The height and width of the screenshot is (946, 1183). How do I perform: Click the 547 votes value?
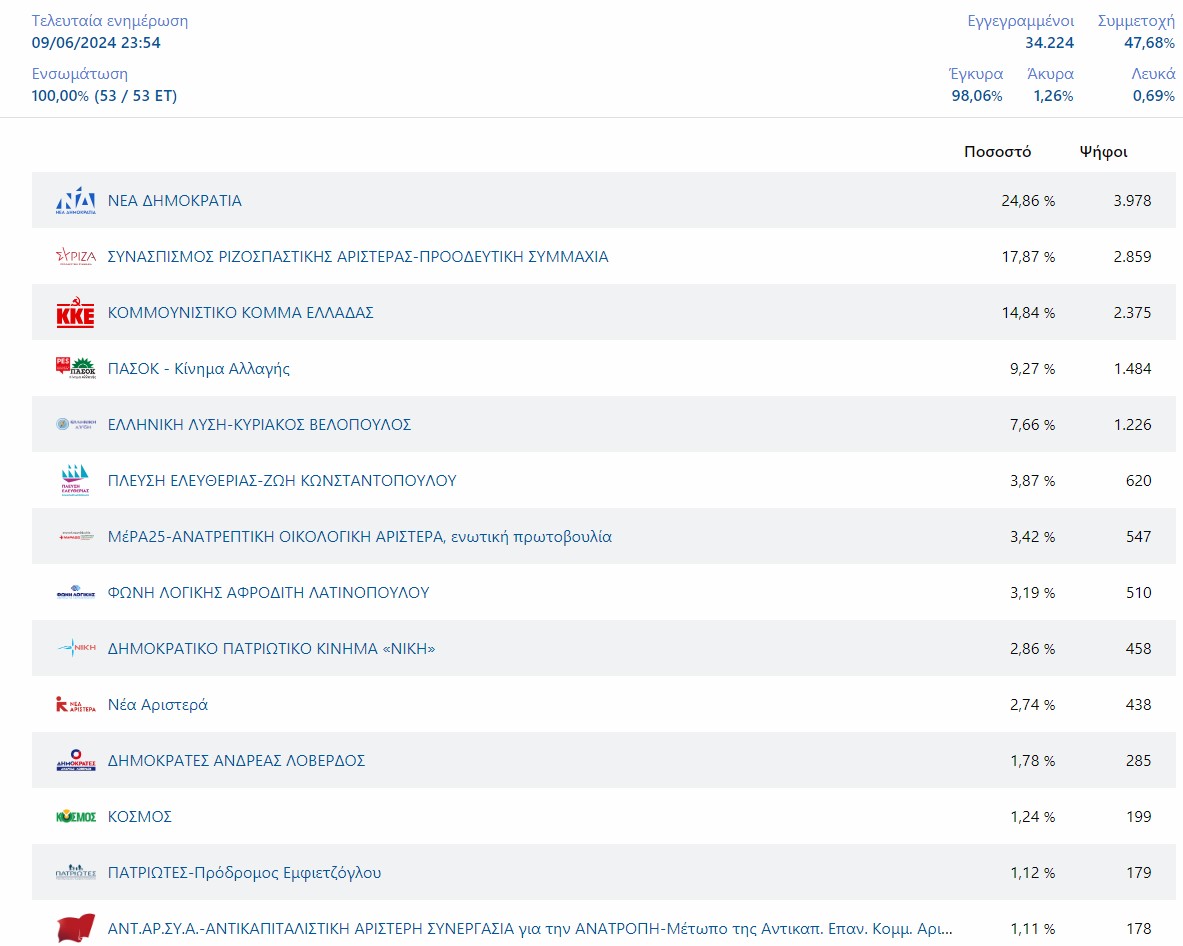click(1138, 536)
